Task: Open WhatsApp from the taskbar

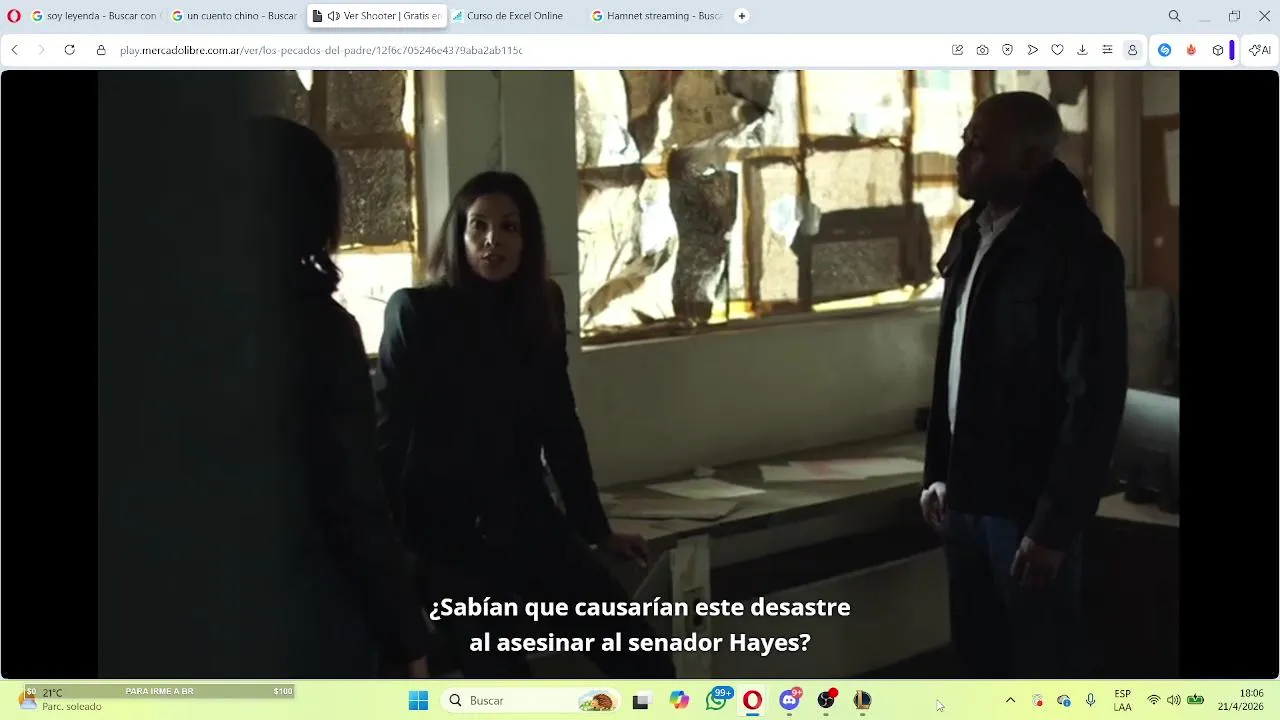Action: pyautogui.click(x=716, y=700)
